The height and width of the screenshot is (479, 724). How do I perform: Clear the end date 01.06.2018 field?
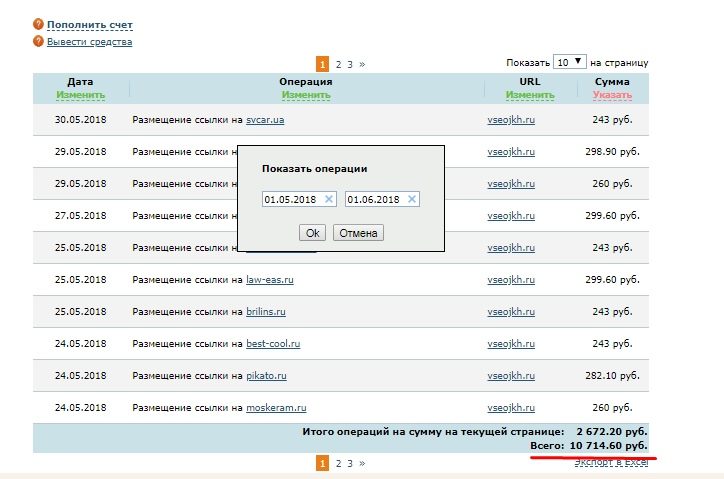click(x=411, y=200)
